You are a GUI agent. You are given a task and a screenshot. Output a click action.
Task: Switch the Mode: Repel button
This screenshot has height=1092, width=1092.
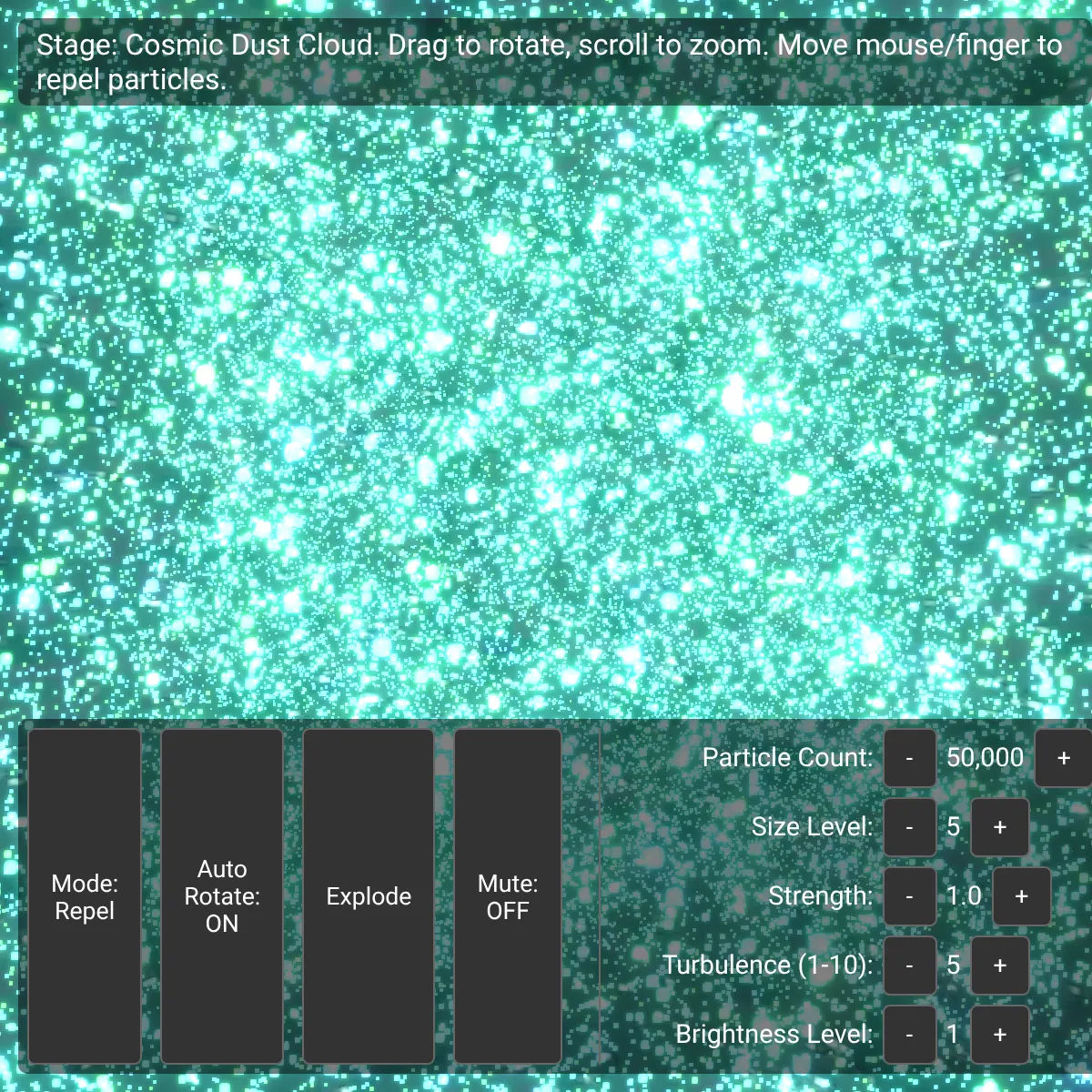click(x=85, y=896)
